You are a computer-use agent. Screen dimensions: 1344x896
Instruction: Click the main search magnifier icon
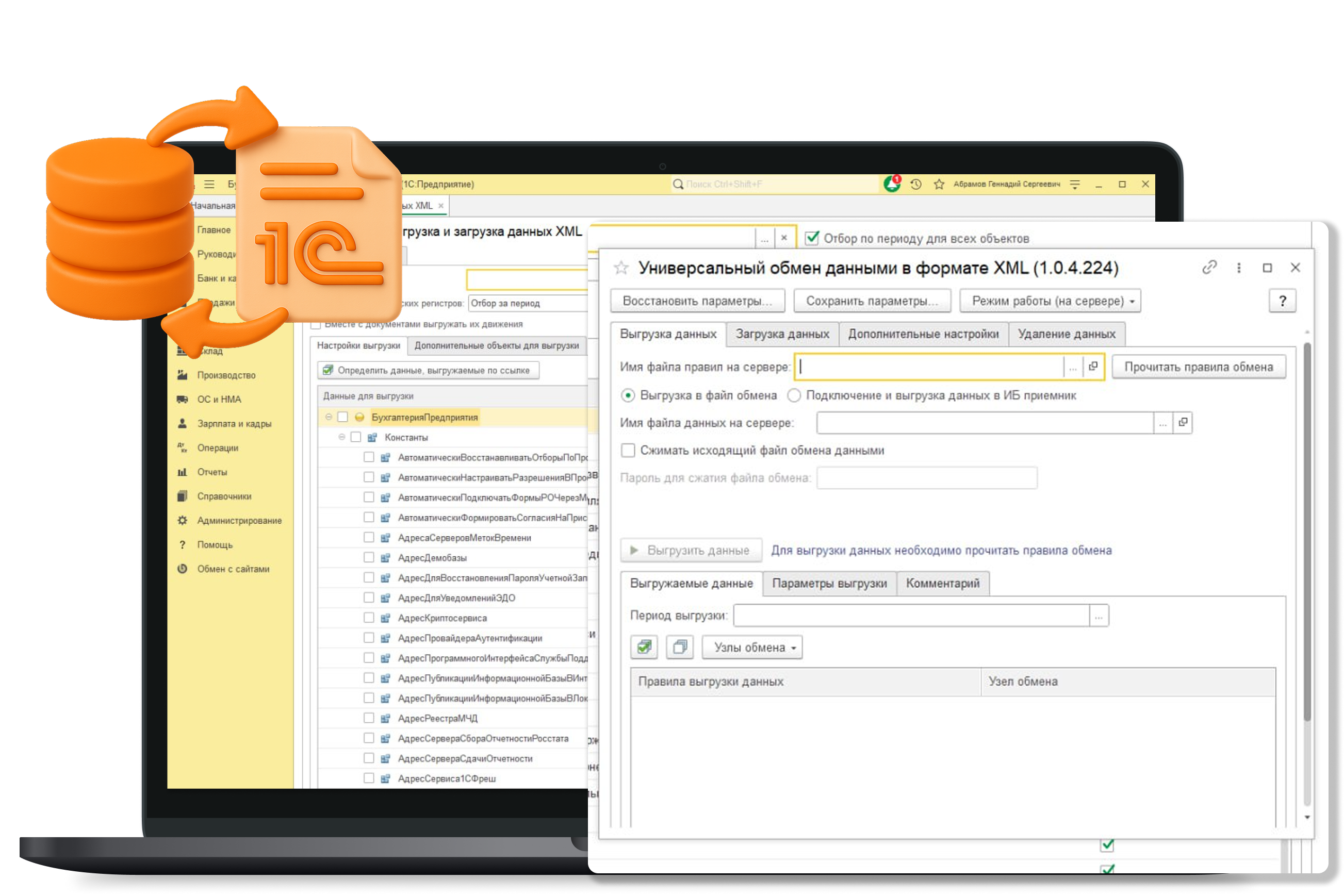click(678, 184)
